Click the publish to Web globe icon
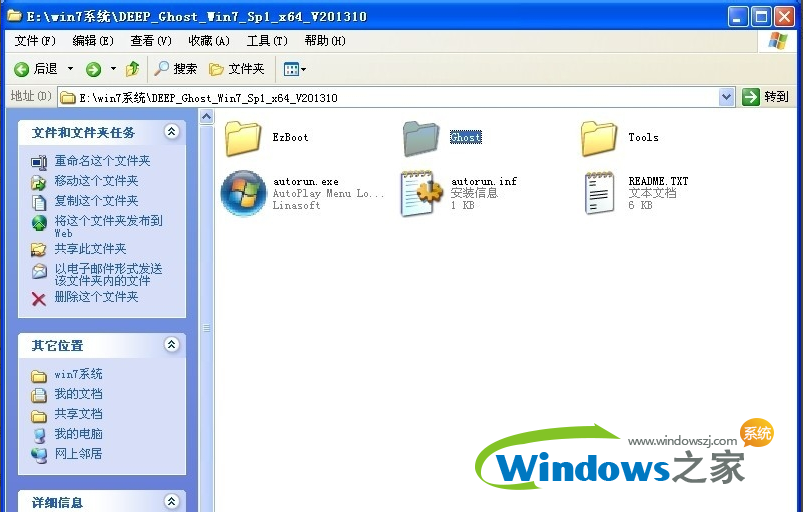Image resolution: width=803 pixels, height=512 pixels. [39, 223]
